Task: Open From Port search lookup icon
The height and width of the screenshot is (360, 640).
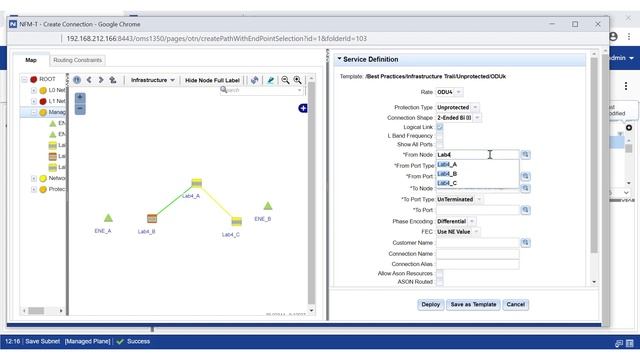Action: (x=525, y=176)
